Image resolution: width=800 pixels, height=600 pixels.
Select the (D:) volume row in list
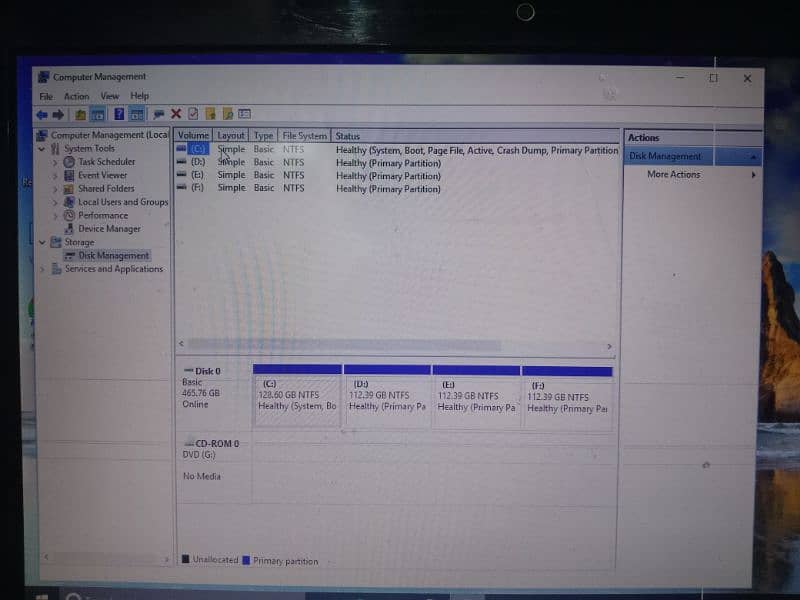pyautogui.click(x=197, y=162)
